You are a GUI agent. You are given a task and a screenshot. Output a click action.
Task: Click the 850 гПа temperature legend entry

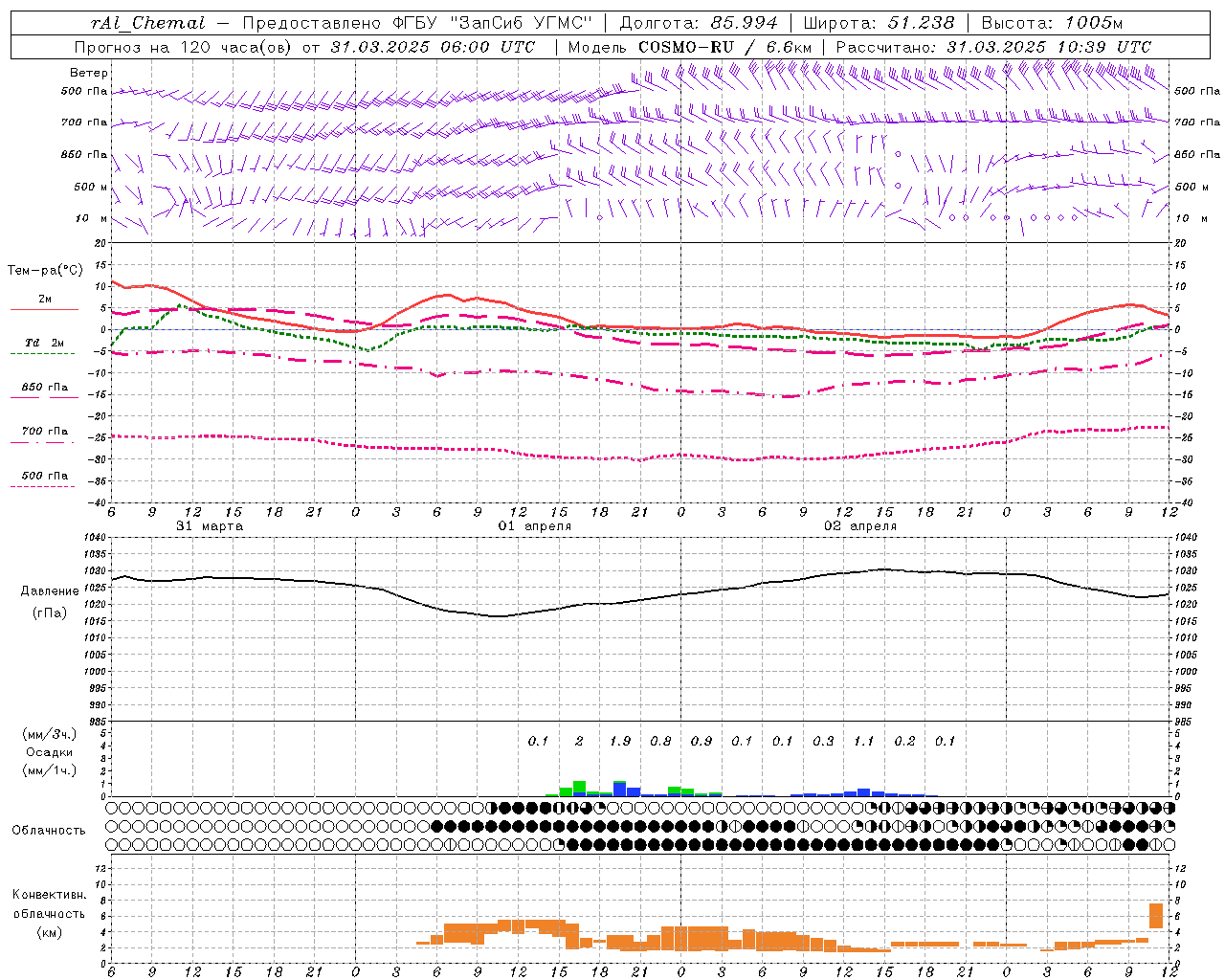coord(44,390)
